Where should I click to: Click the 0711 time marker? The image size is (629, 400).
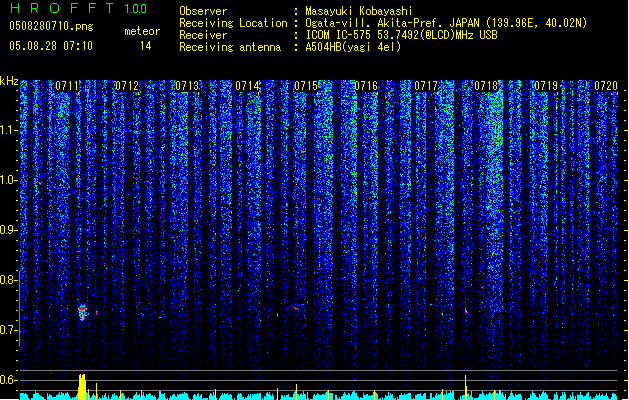(x=67, y=86)
